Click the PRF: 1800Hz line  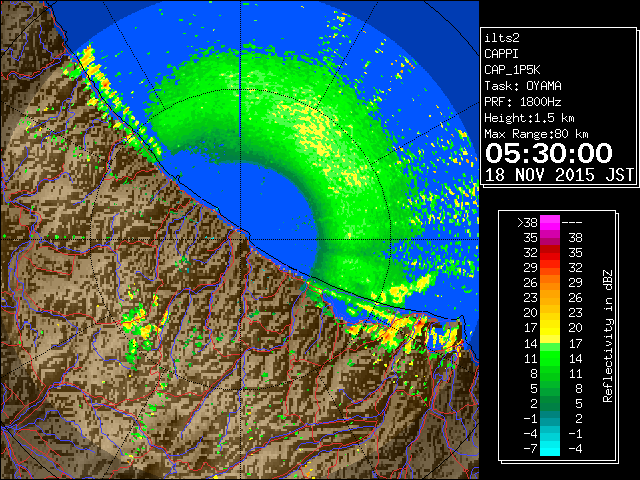point(523,102)
